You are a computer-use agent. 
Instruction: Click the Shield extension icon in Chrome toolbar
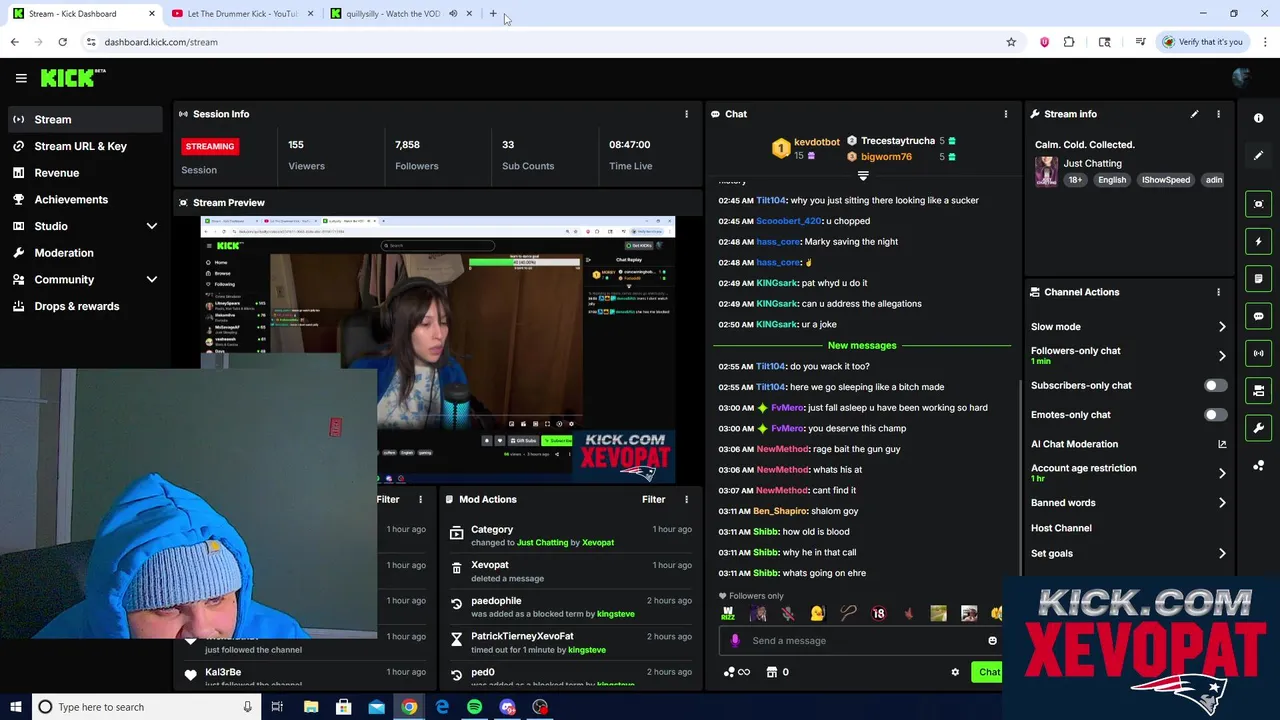tap(1044, 42)
